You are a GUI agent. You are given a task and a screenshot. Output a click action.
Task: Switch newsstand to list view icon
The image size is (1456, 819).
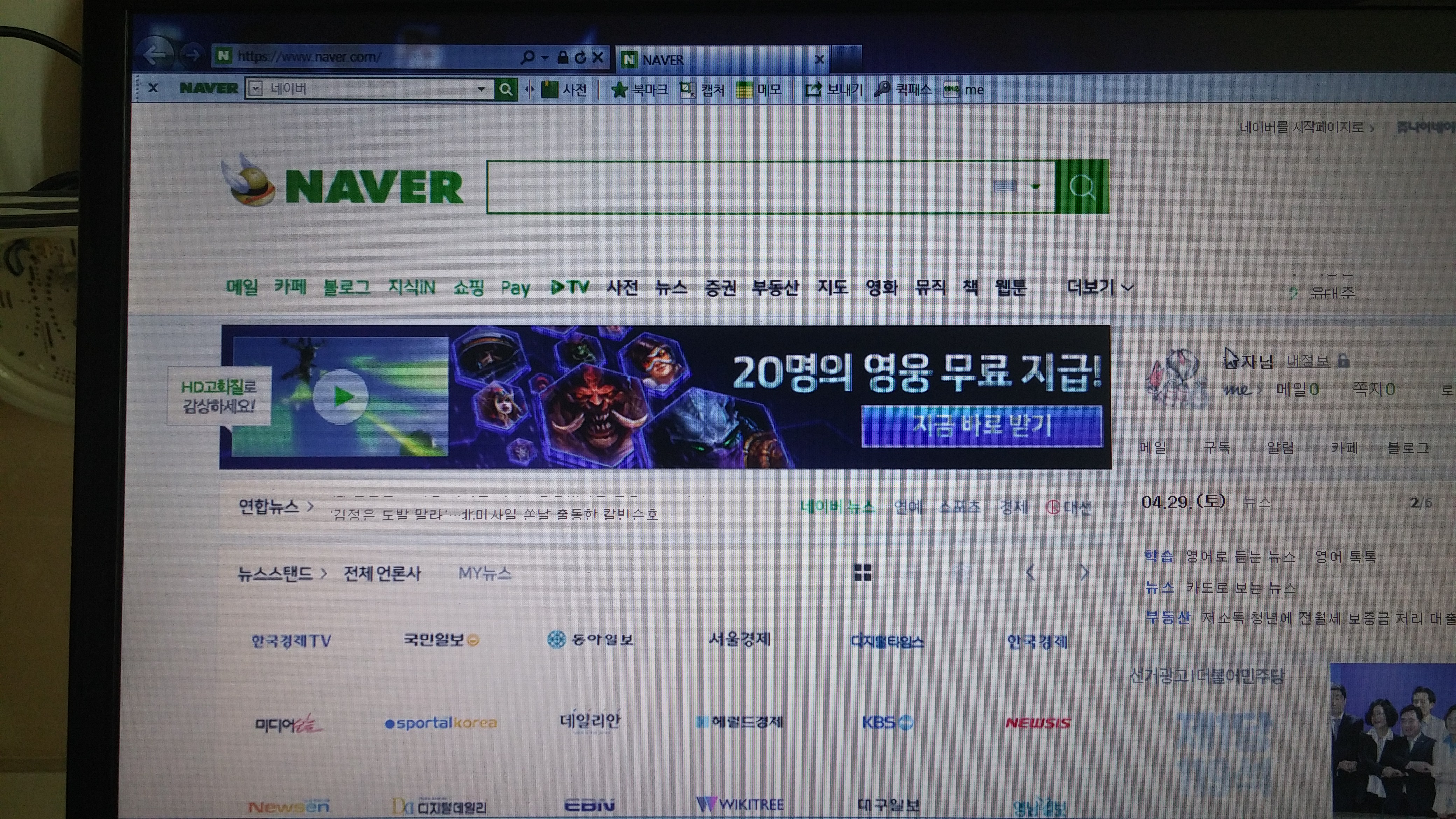click(911, 572)
